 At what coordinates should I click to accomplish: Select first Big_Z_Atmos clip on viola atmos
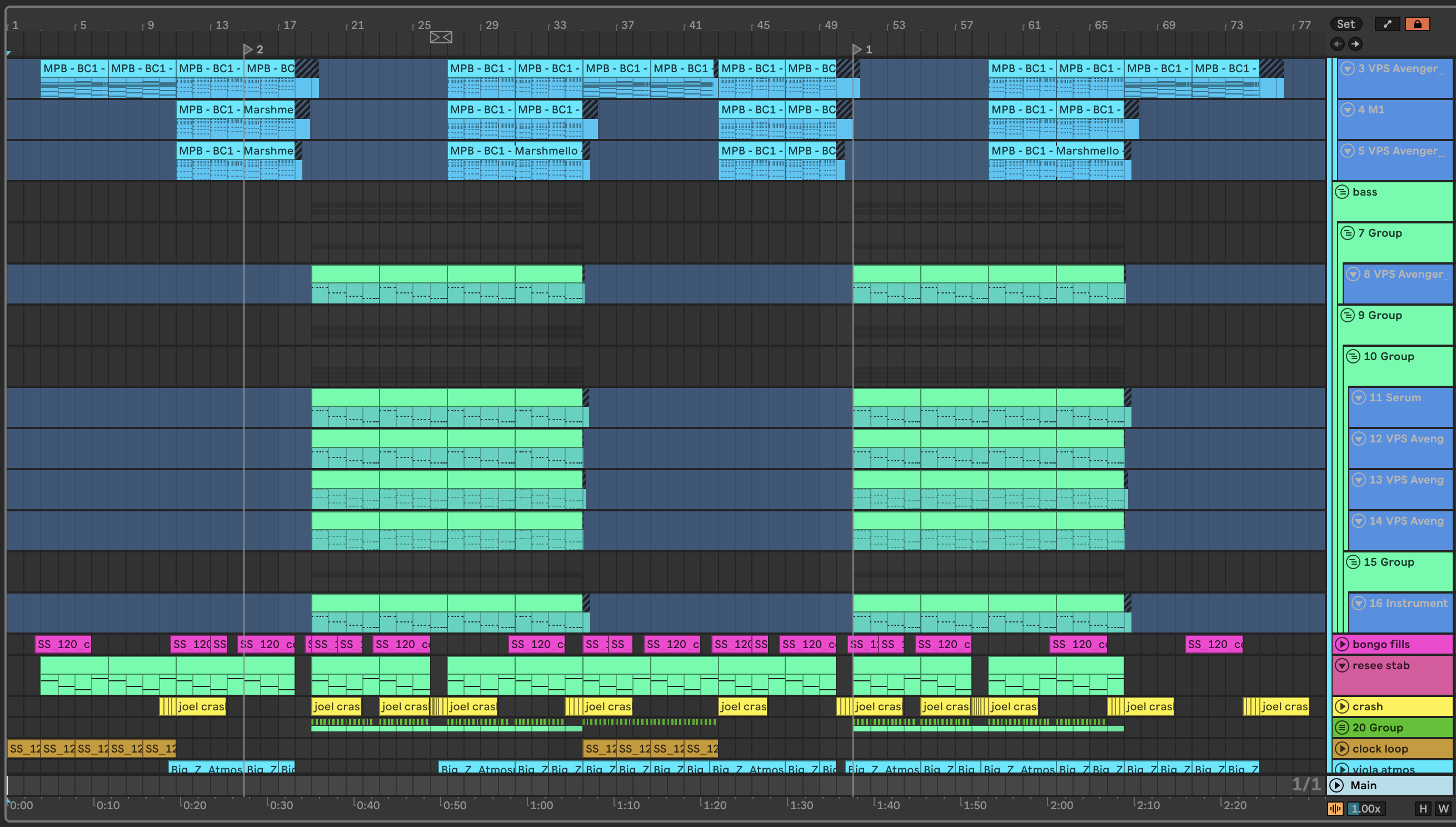point(206,768)
